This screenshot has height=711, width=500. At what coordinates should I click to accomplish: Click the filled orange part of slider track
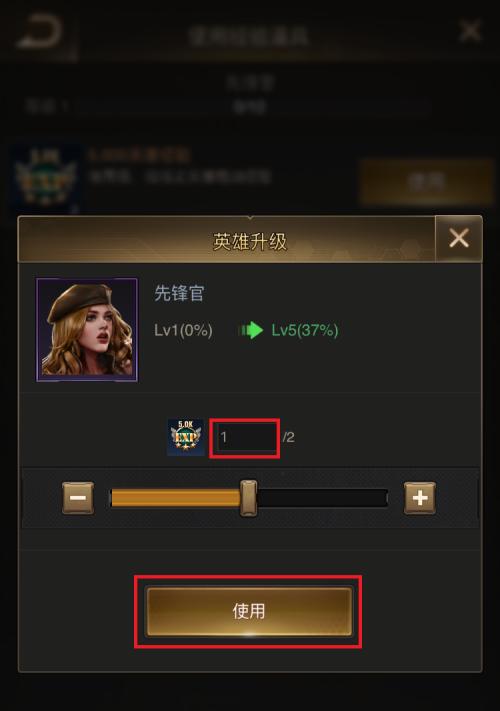(x=176, y=498)
